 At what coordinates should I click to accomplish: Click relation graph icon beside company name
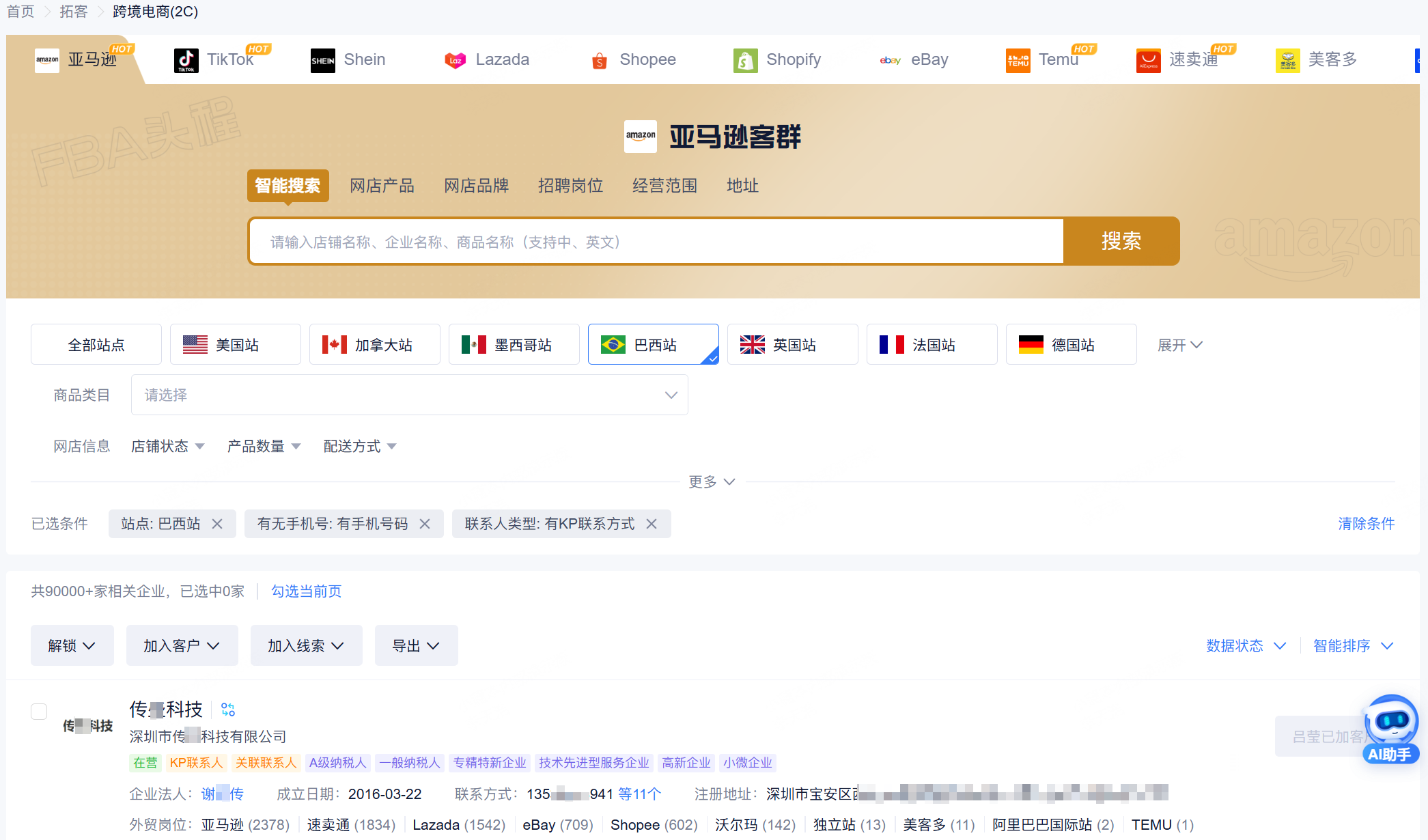[x=228, y=710]
